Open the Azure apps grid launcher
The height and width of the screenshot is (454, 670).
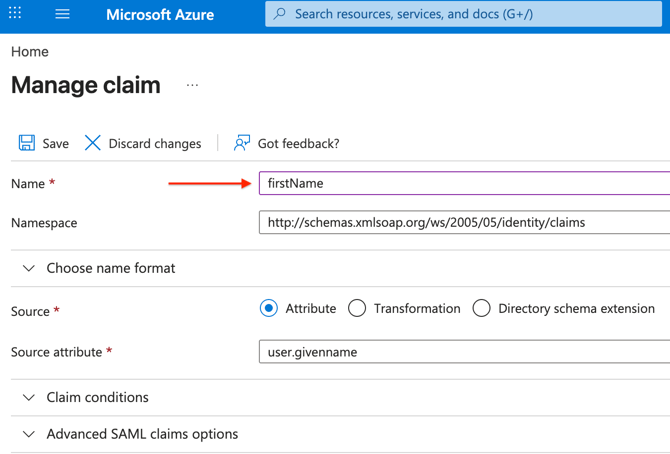point(15,15)
